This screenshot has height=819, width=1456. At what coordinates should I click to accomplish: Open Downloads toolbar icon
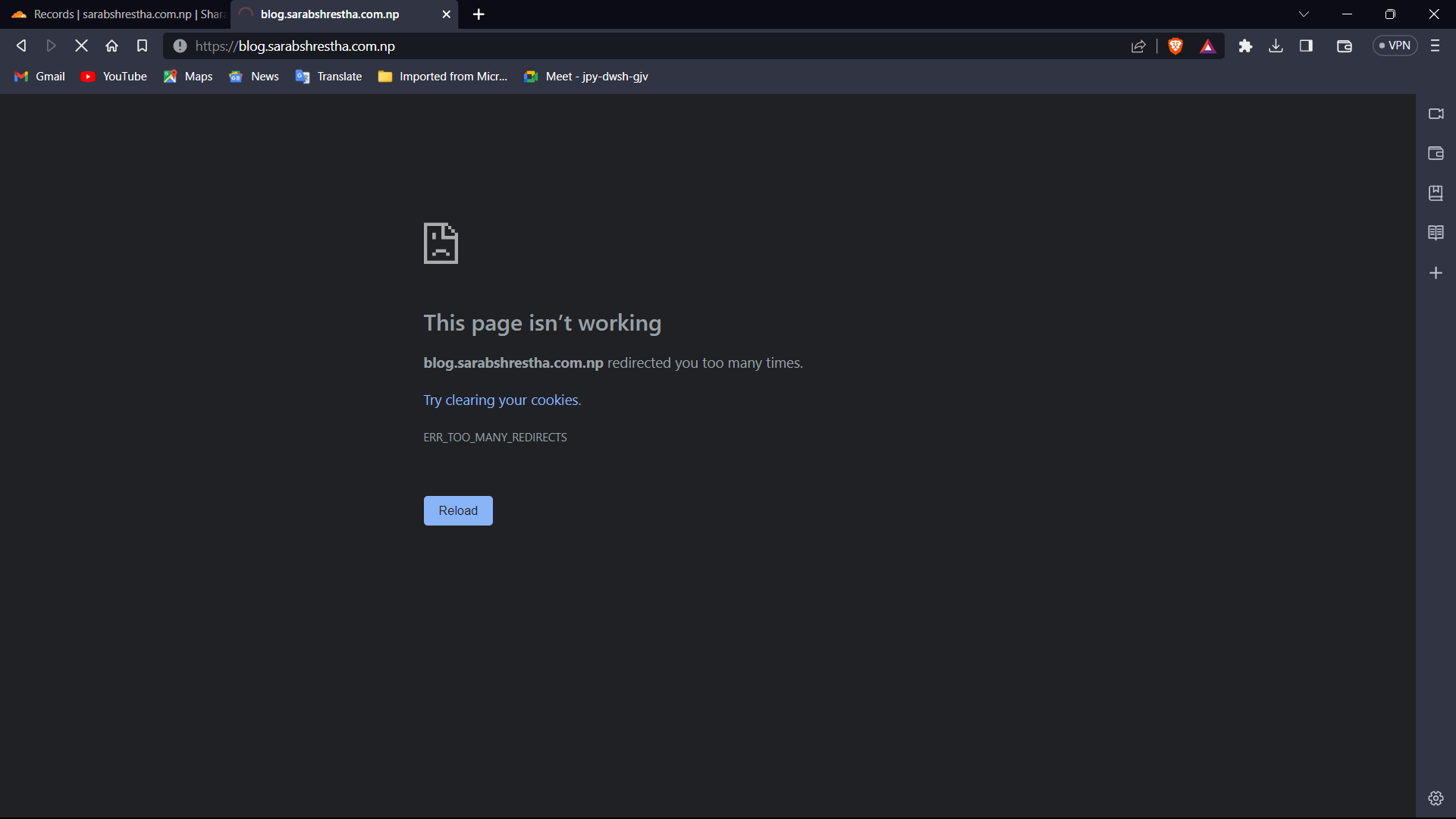pyautogui.click(x=1276, y=46)
